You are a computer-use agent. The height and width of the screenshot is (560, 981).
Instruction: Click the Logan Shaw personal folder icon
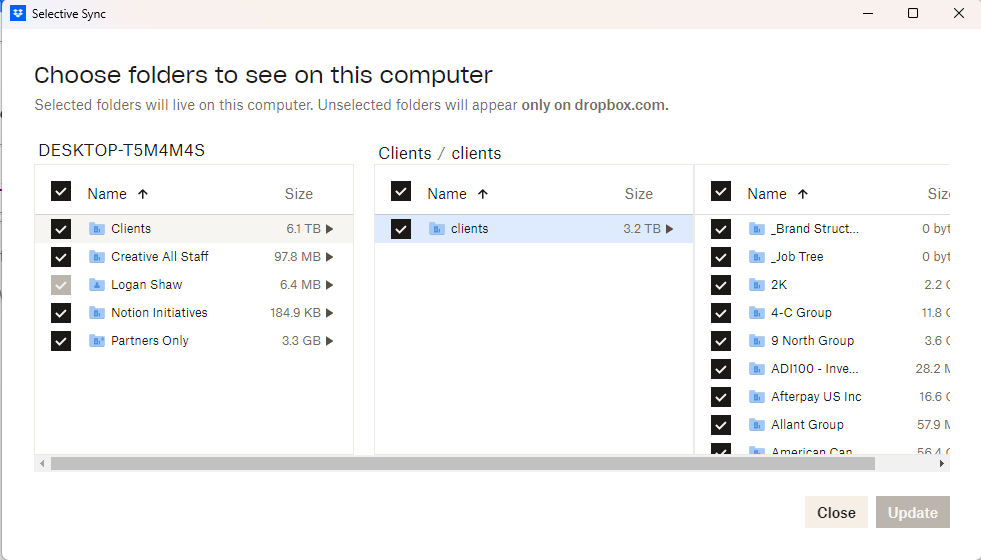pyautogui.click(x=97, y=285)
